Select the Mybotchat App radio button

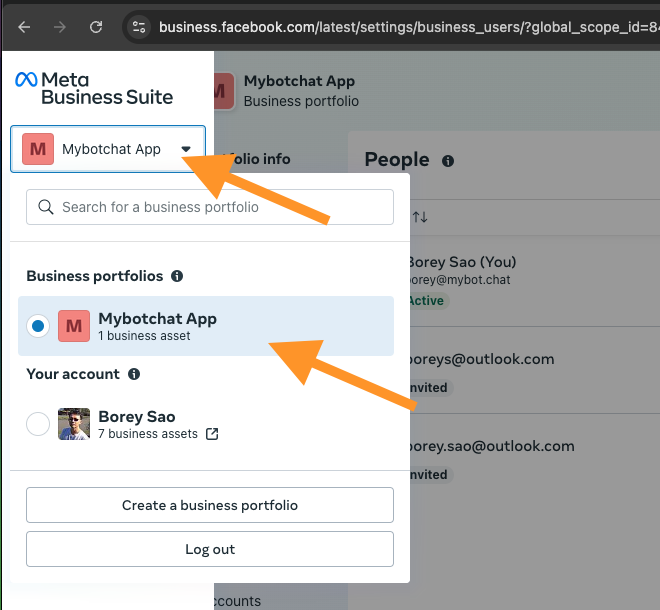pos(38,326)
